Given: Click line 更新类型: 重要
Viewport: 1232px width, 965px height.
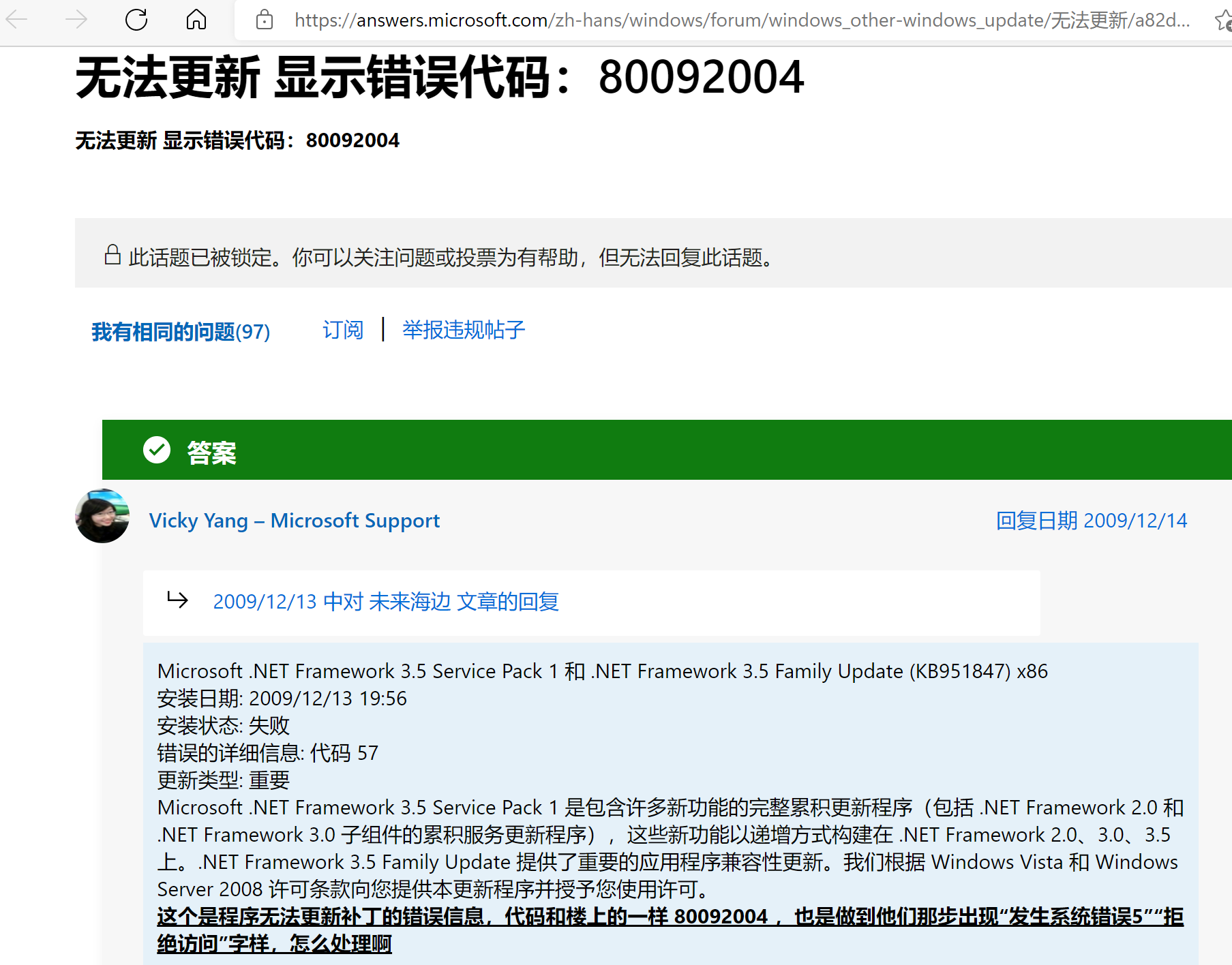Looking at the screenshot, I should pyautogui.click(x=224, y=780).
